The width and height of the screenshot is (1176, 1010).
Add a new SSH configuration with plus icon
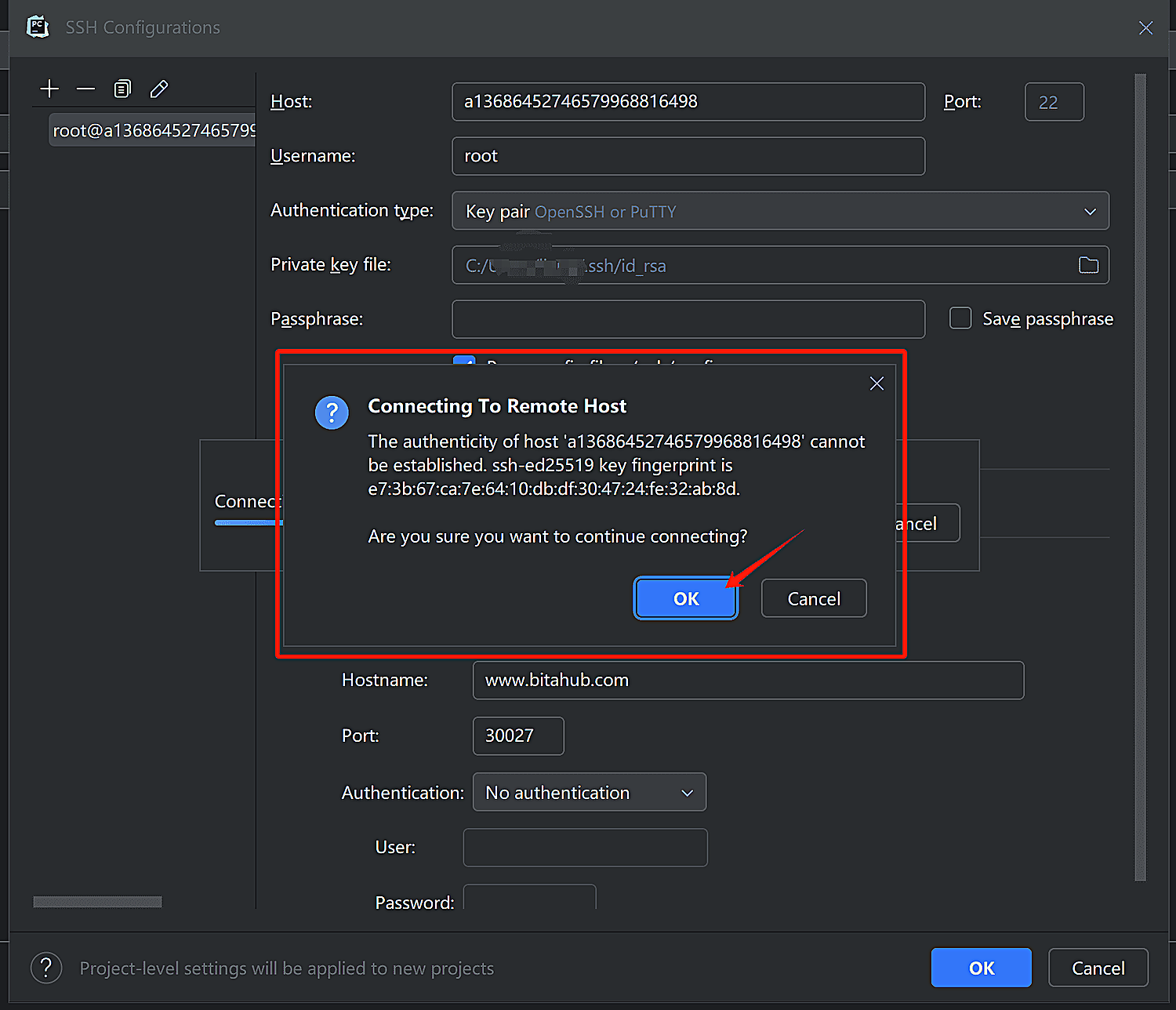pyautogui.click(x=49, y=89)
